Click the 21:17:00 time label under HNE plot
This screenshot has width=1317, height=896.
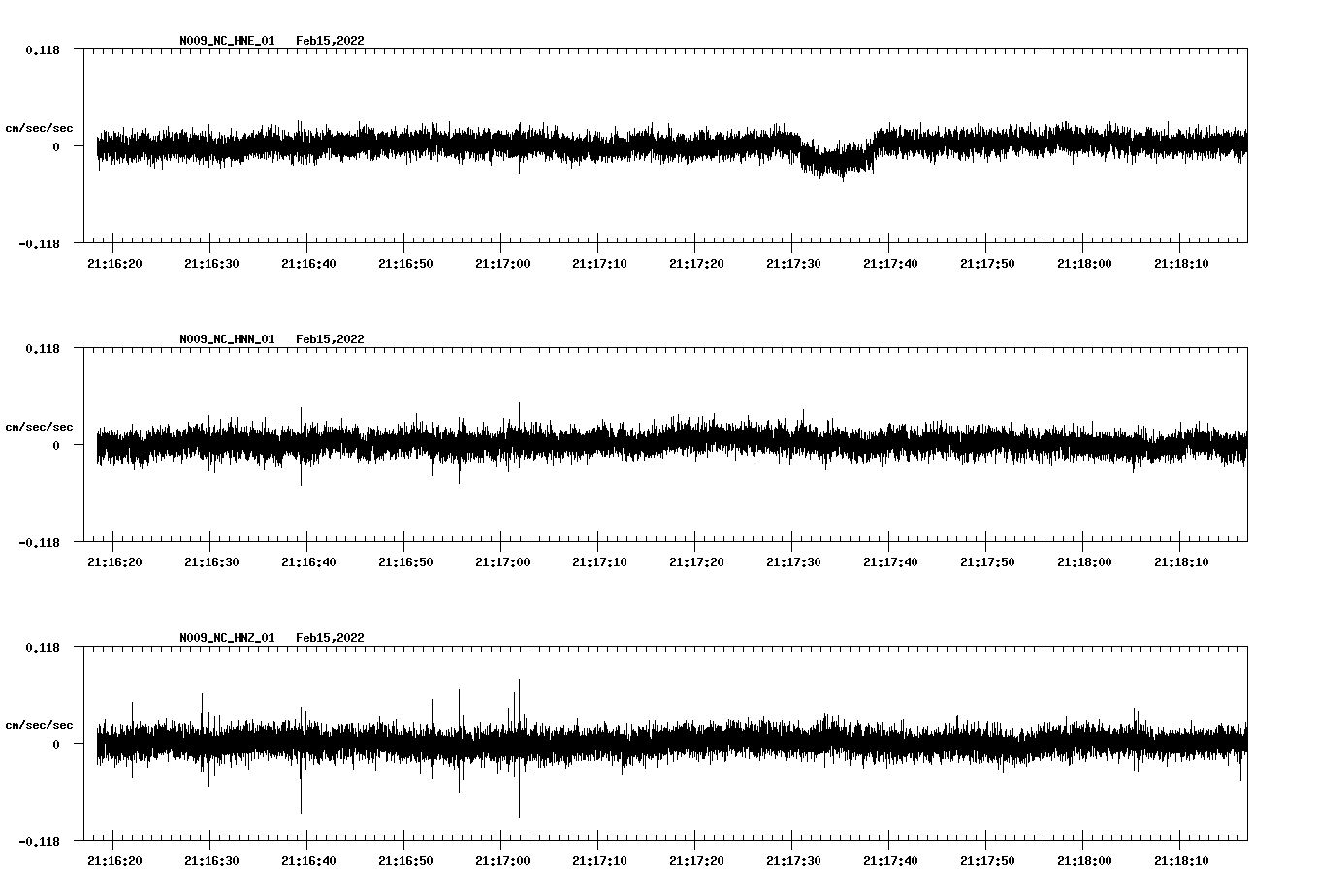pos(502,264)
